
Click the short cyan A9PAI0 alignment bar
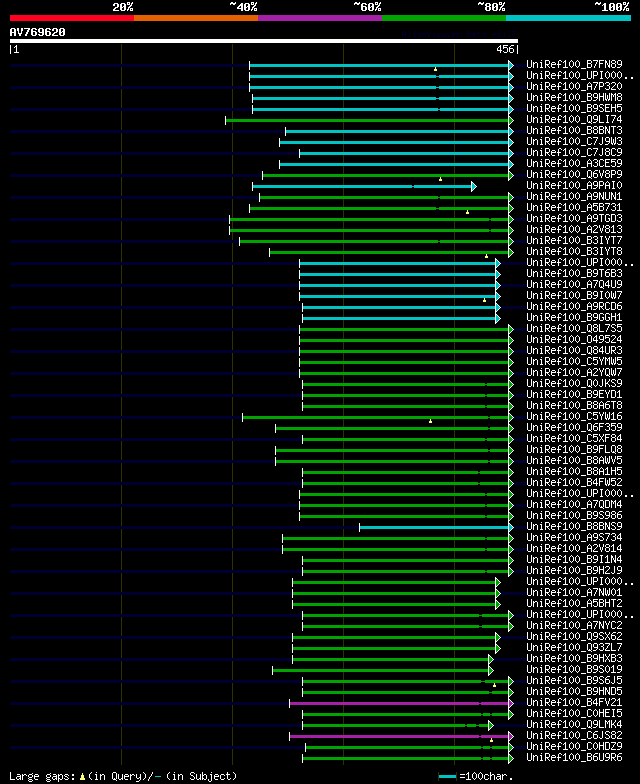(x=364, y=186)
